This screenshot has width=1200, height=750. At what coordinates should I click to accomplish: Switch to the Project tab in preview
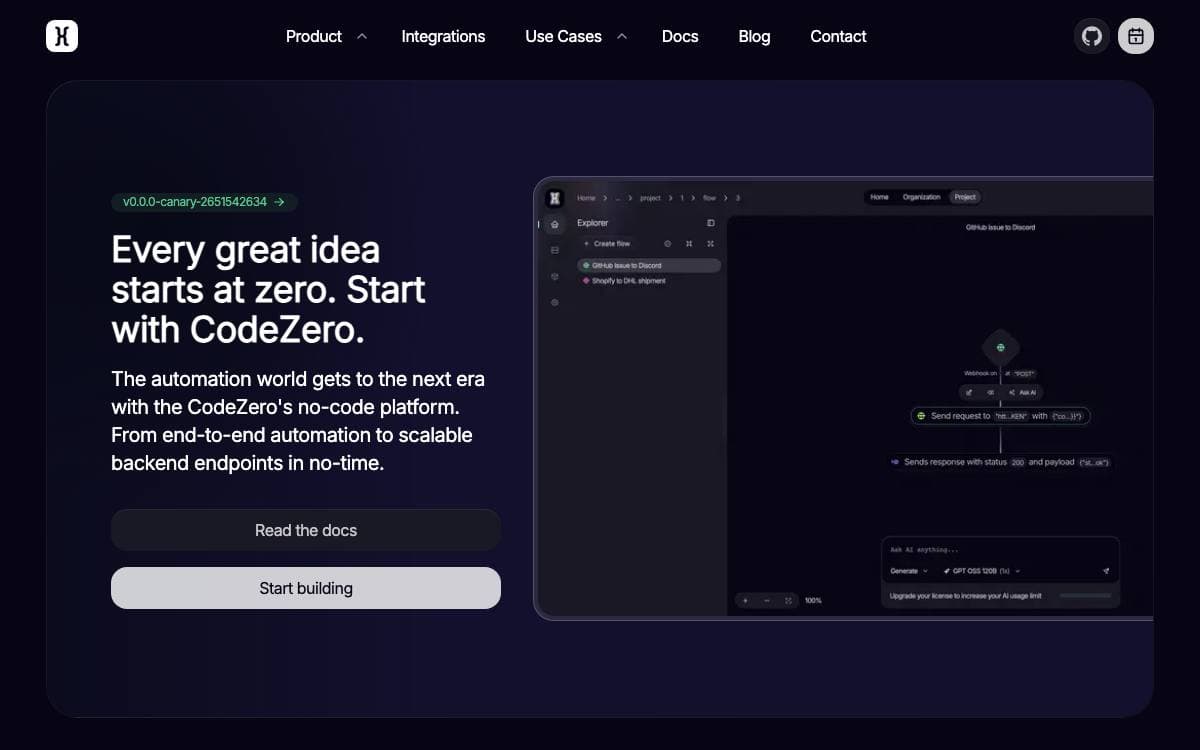(965, 197)
